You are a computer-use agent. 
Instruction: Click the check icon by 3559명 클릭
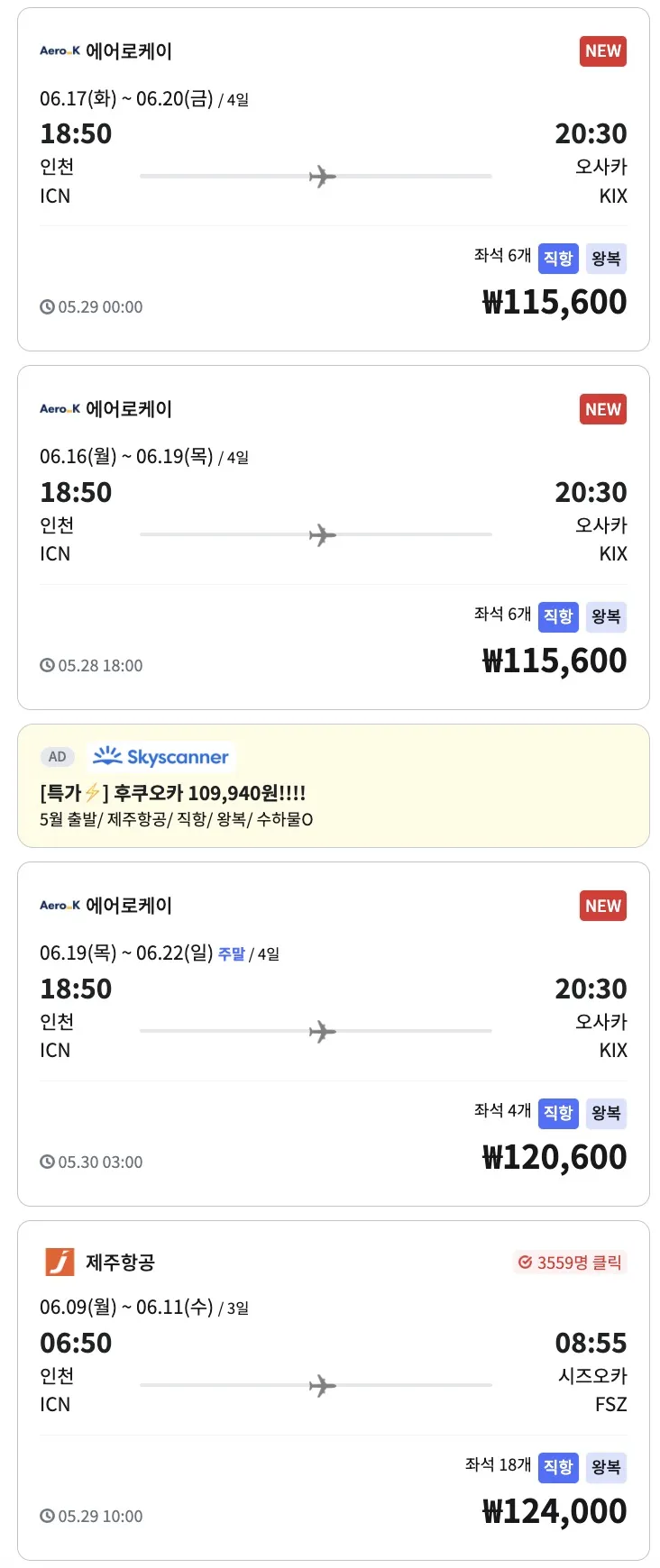pyautogui.click(x=525, y=1263)
